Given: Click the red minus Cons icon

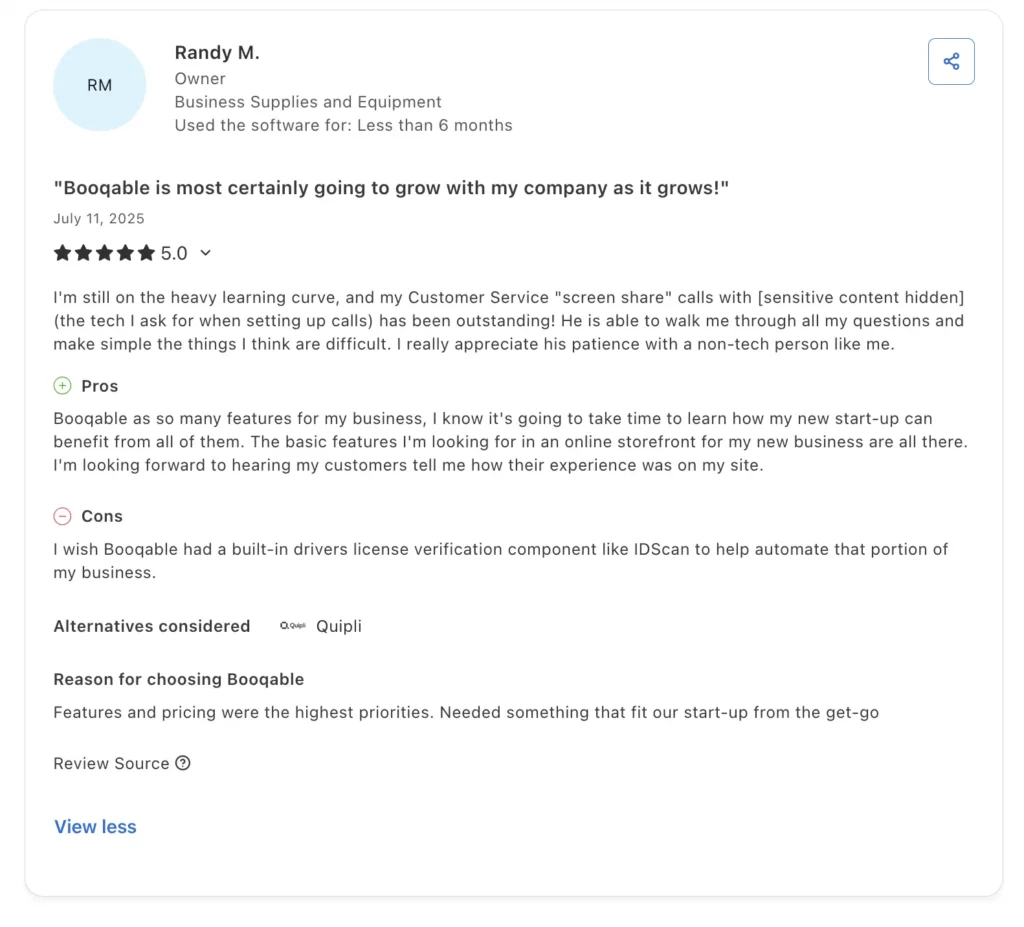Looking at the screenshot, I should pyautogui.click(x=62, y=516).
